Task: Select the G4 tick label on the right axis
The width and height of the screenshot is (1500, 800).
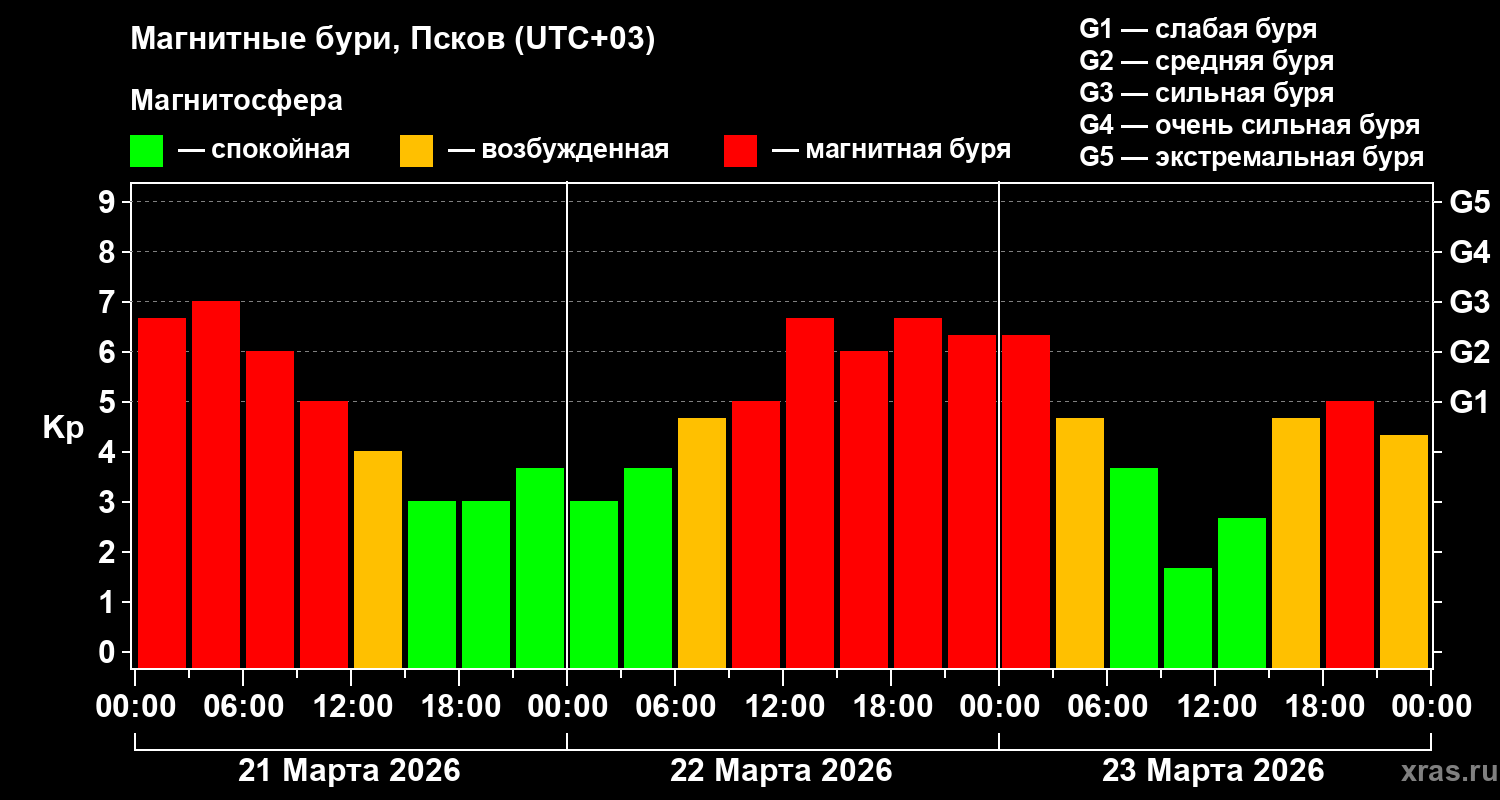Action: tap(1469, 252)
